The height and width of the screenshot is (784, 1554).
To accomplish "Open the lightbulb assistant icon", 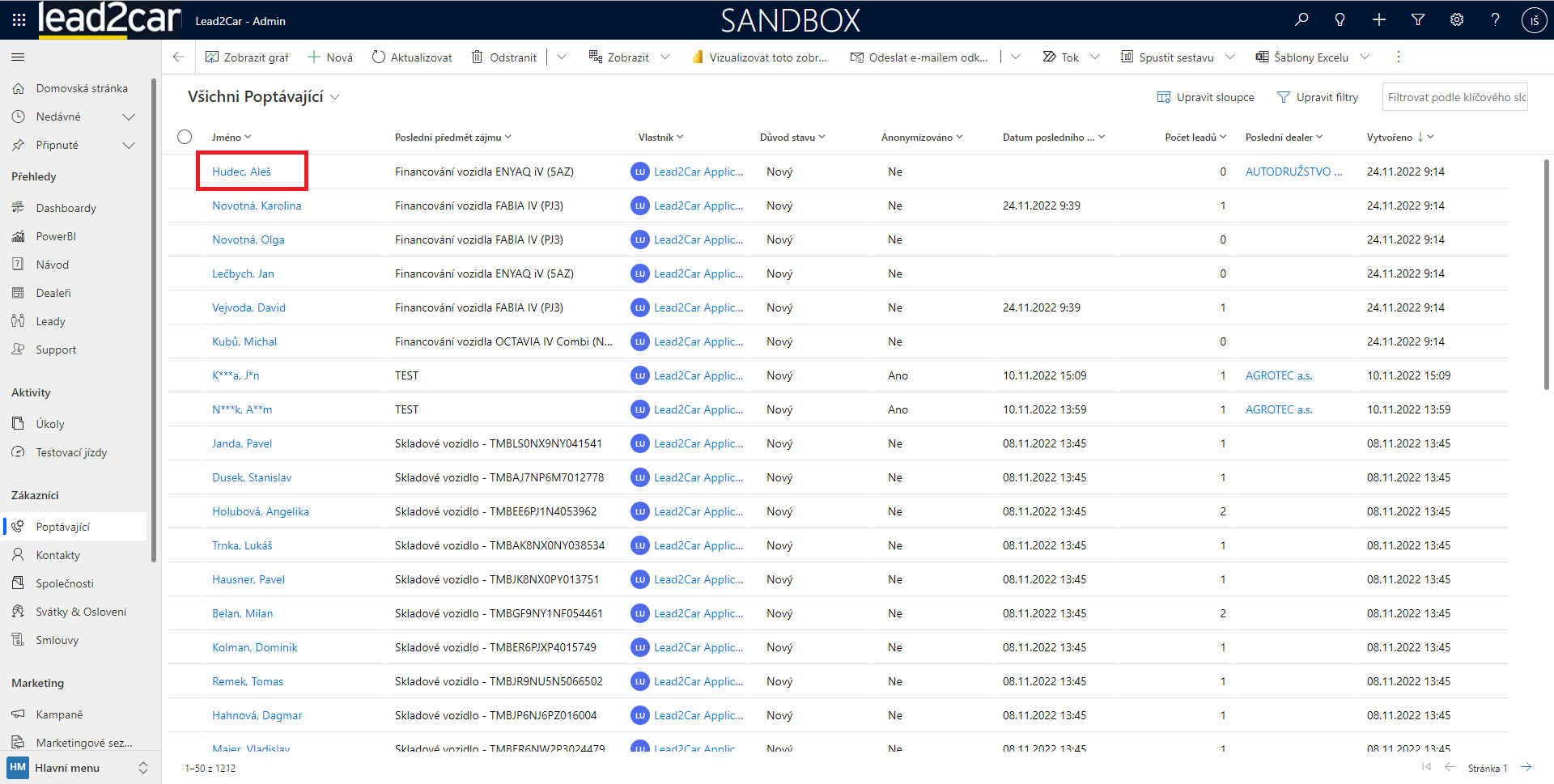I will 1340,20.
